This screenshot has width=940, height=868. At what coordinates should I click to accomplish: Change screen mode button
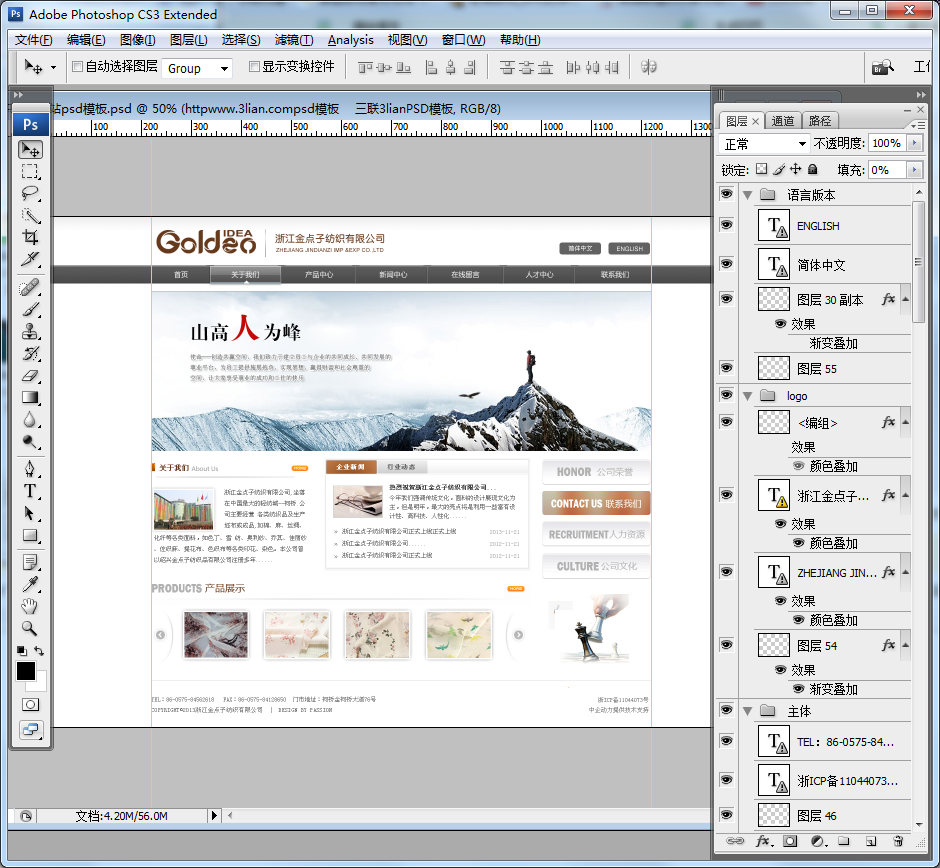coord(31,730)
